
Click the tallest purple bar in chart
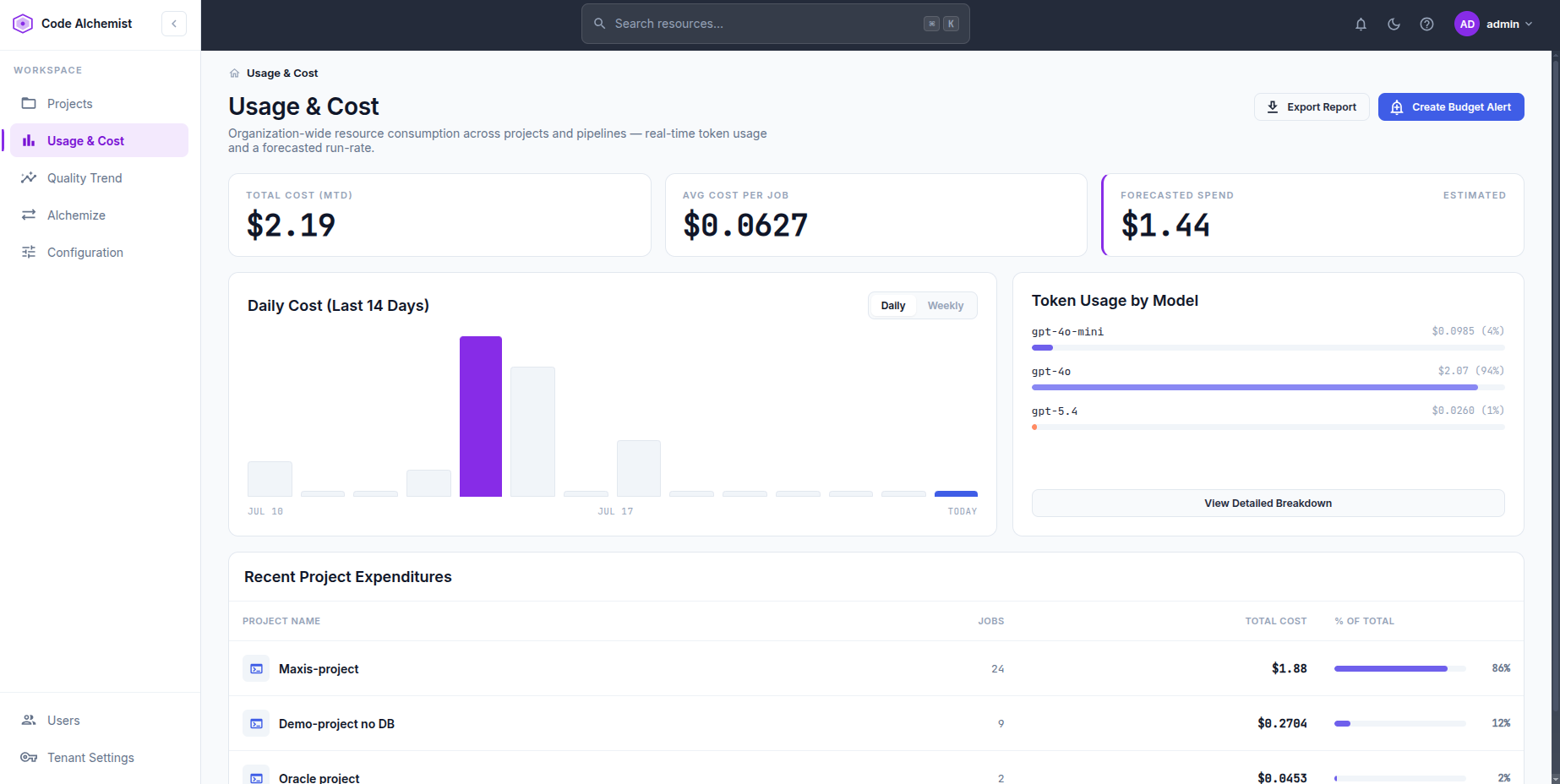point(481,416)
